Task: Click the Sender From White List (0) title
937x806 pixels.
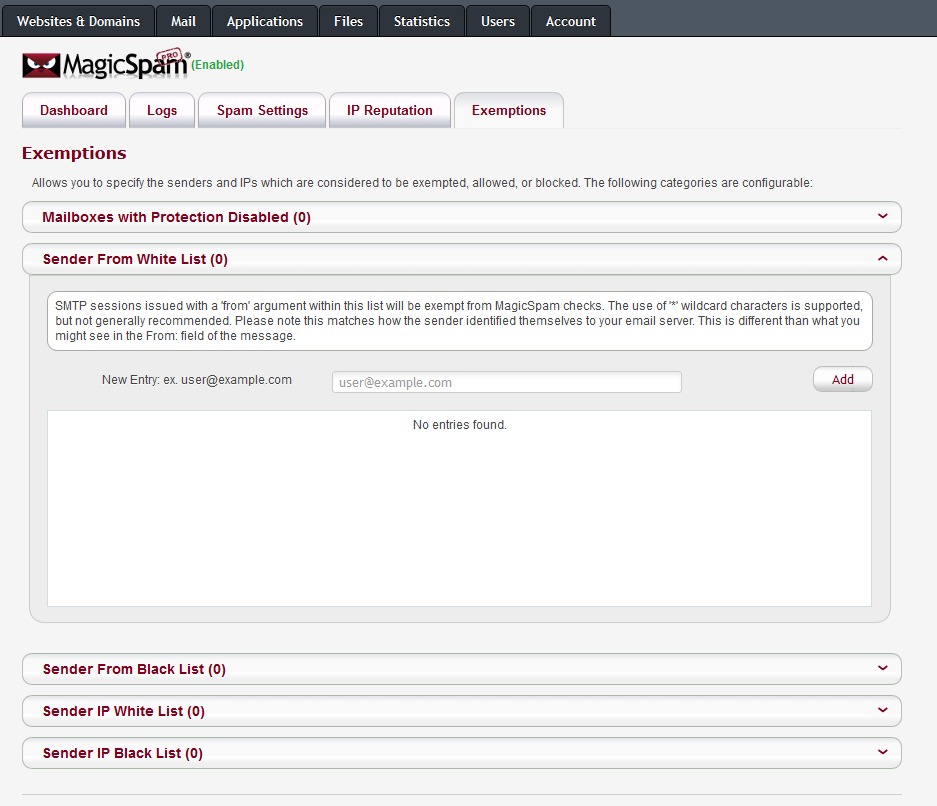Action: pos(135,259)
